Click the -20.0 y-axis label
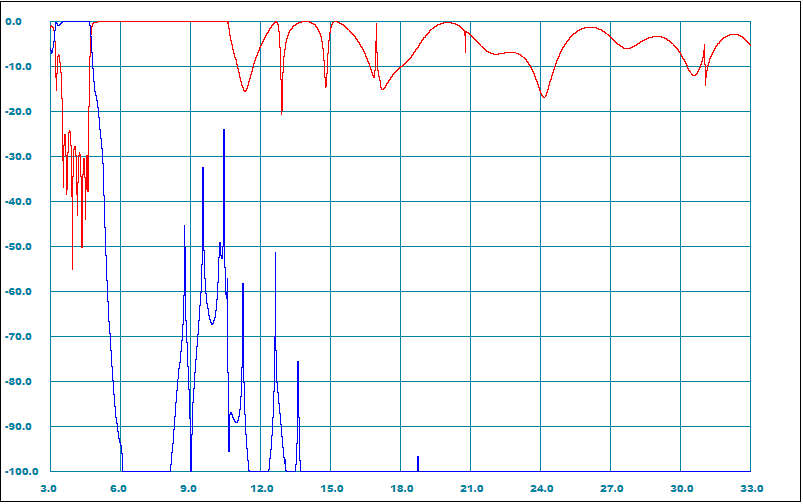The image size is (803, 504). point(20,112)
